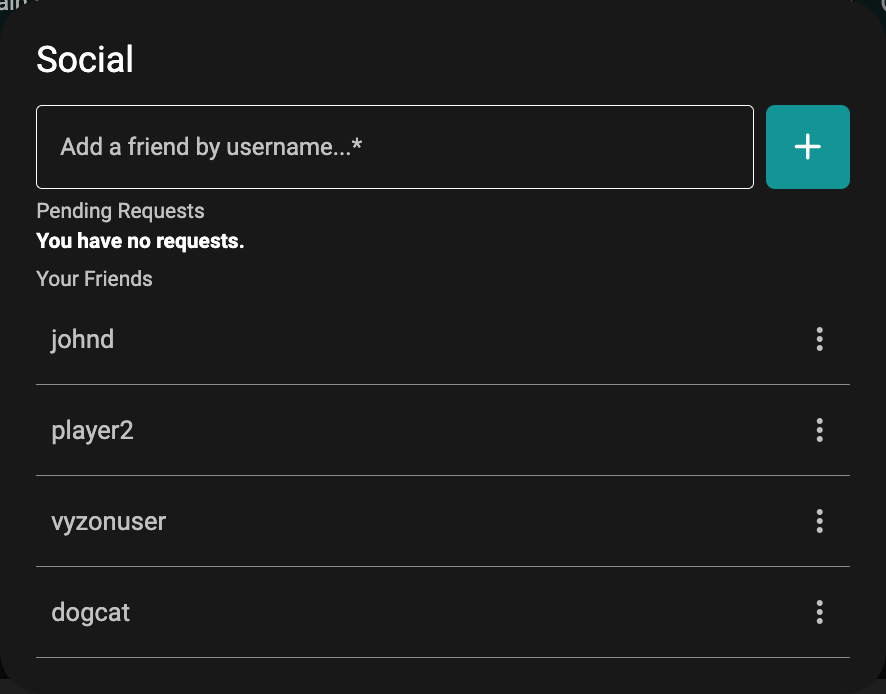Show more options for dogcat
The image size is (886, 694).
point(819,612)
